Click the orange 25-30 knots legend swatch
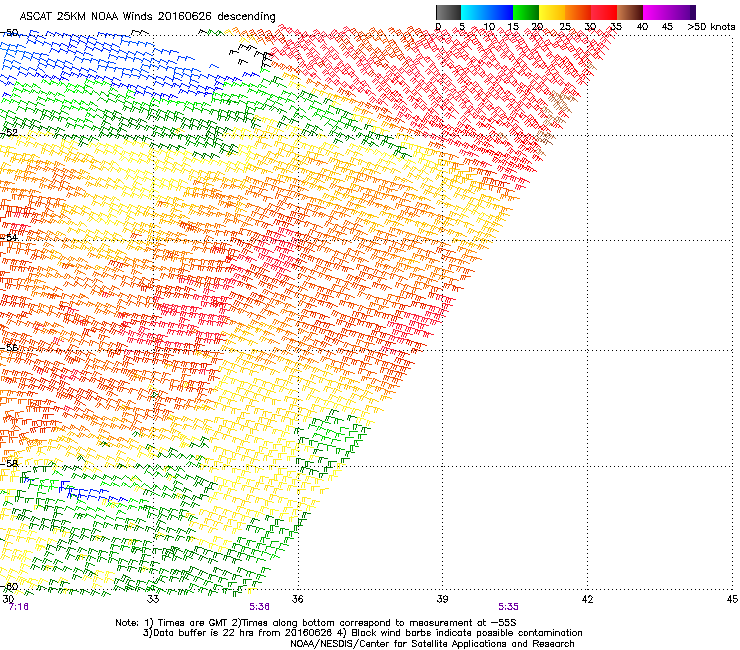Image resolution: width=740 pixels, height=650 pixels. (578, 12)
